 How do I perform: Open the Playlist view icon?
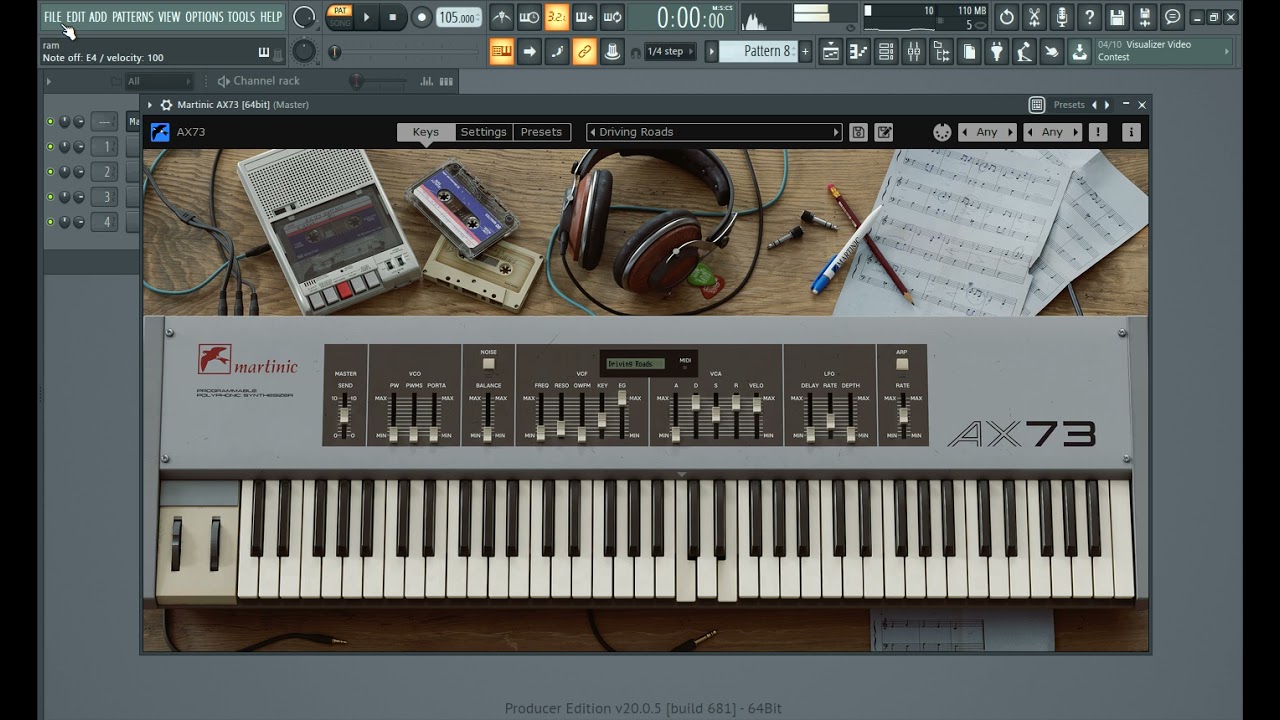pyautogui.click(x=830, y=52)
